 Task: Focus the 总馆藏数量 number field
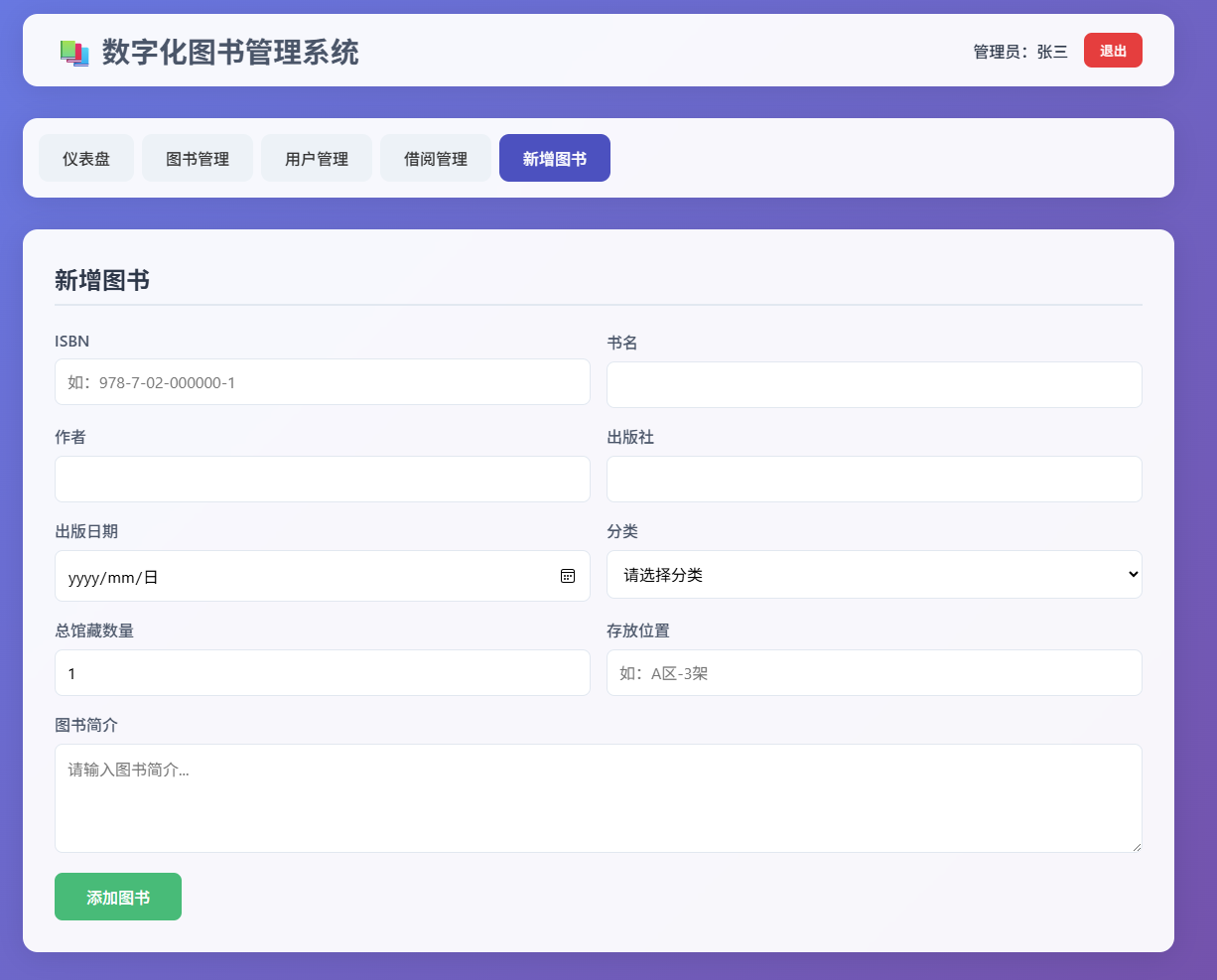(323, 672)
